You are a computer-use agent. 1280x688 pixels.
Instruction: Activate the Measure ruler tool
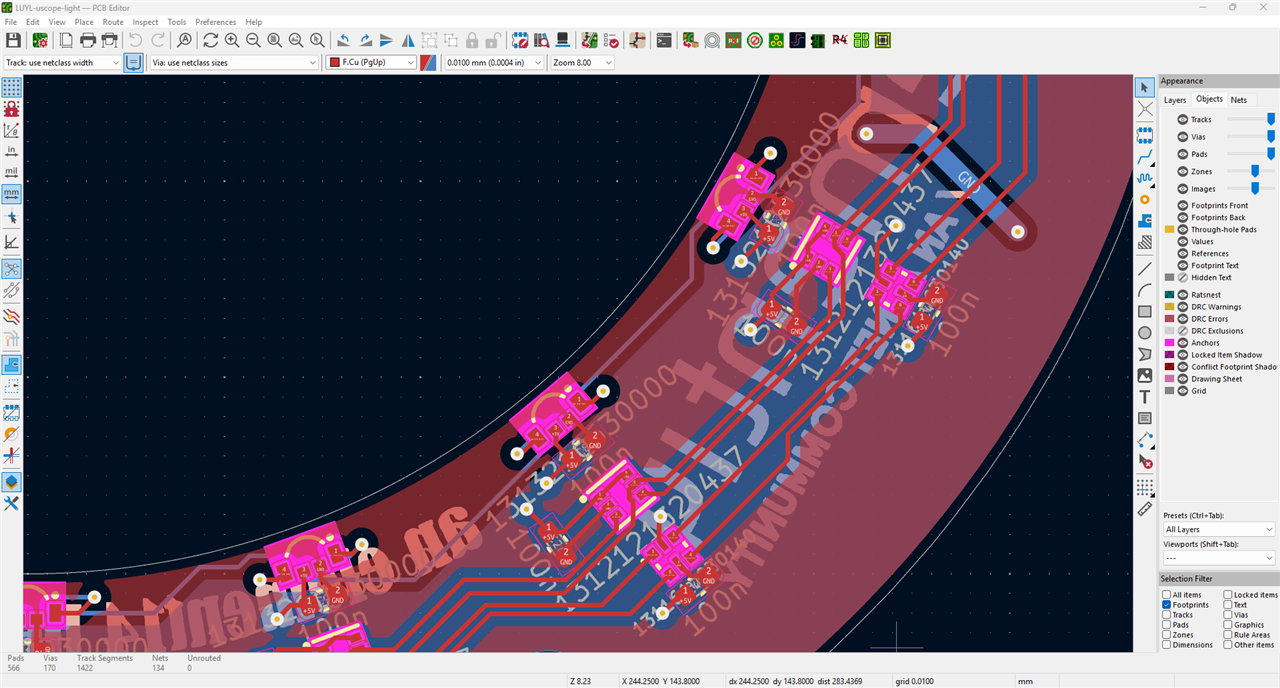pos(1145,509)
